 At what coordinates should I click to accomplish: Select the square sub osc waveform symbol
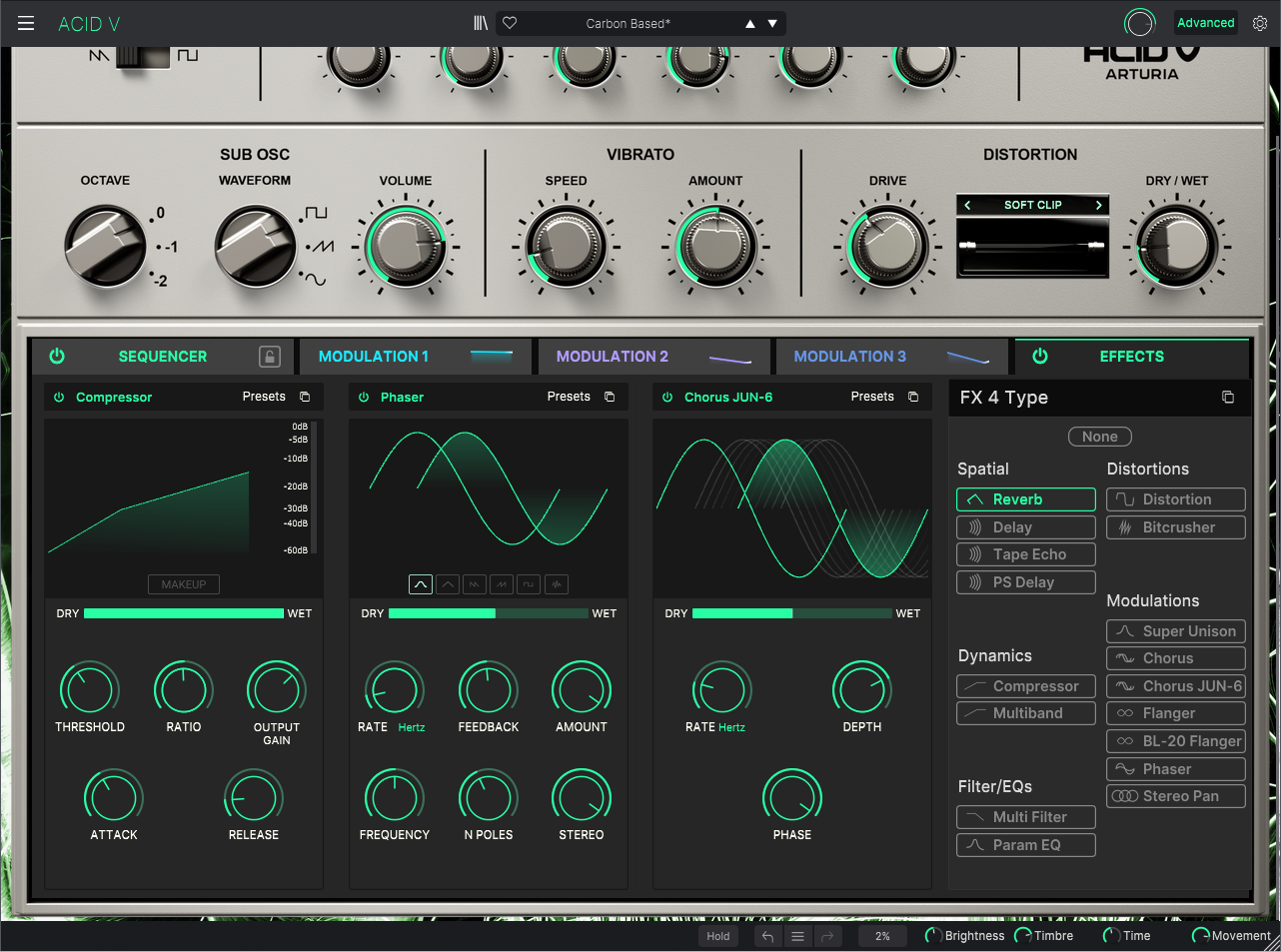(x=316, y=213)
